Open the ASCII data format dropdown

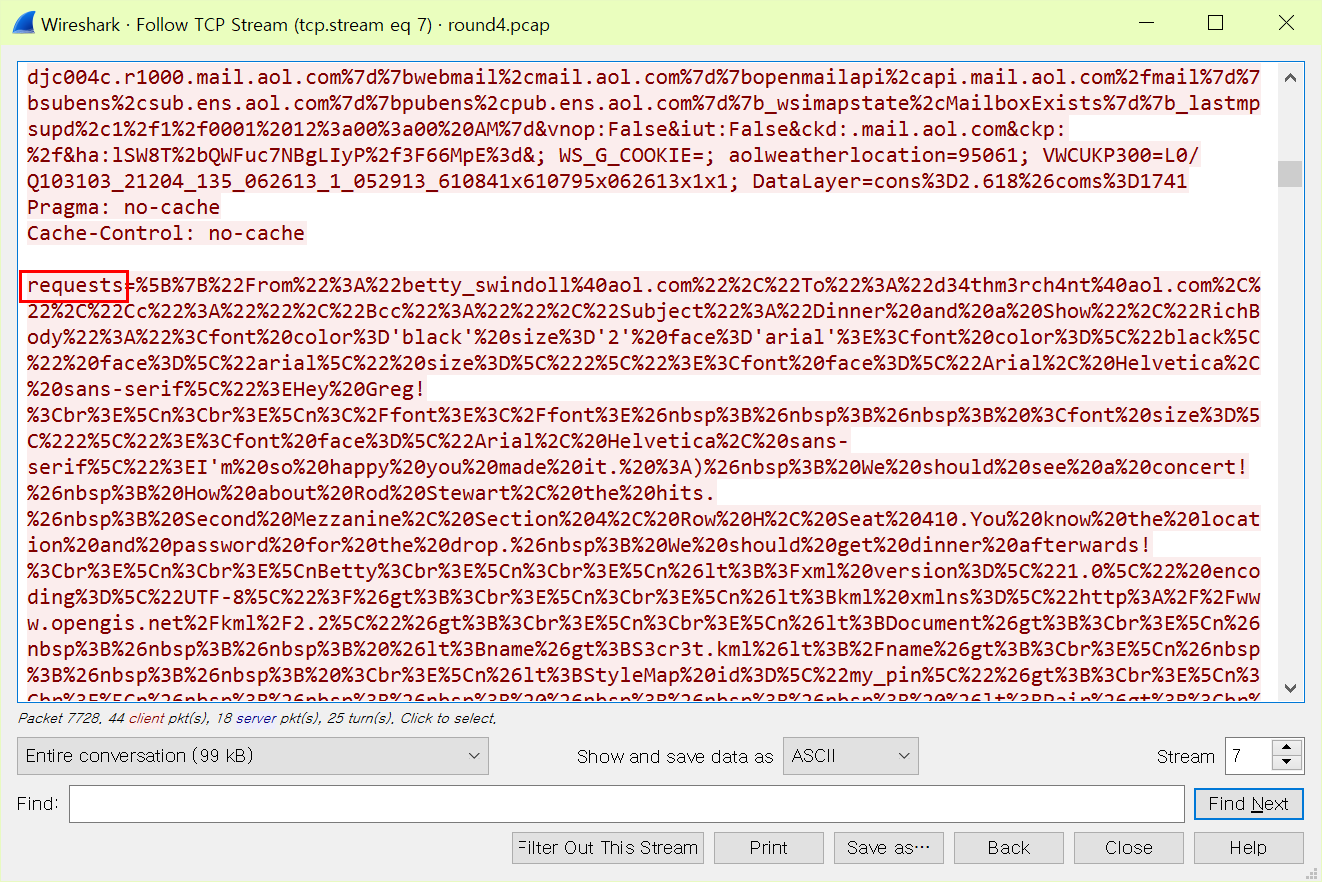(850, 756)
